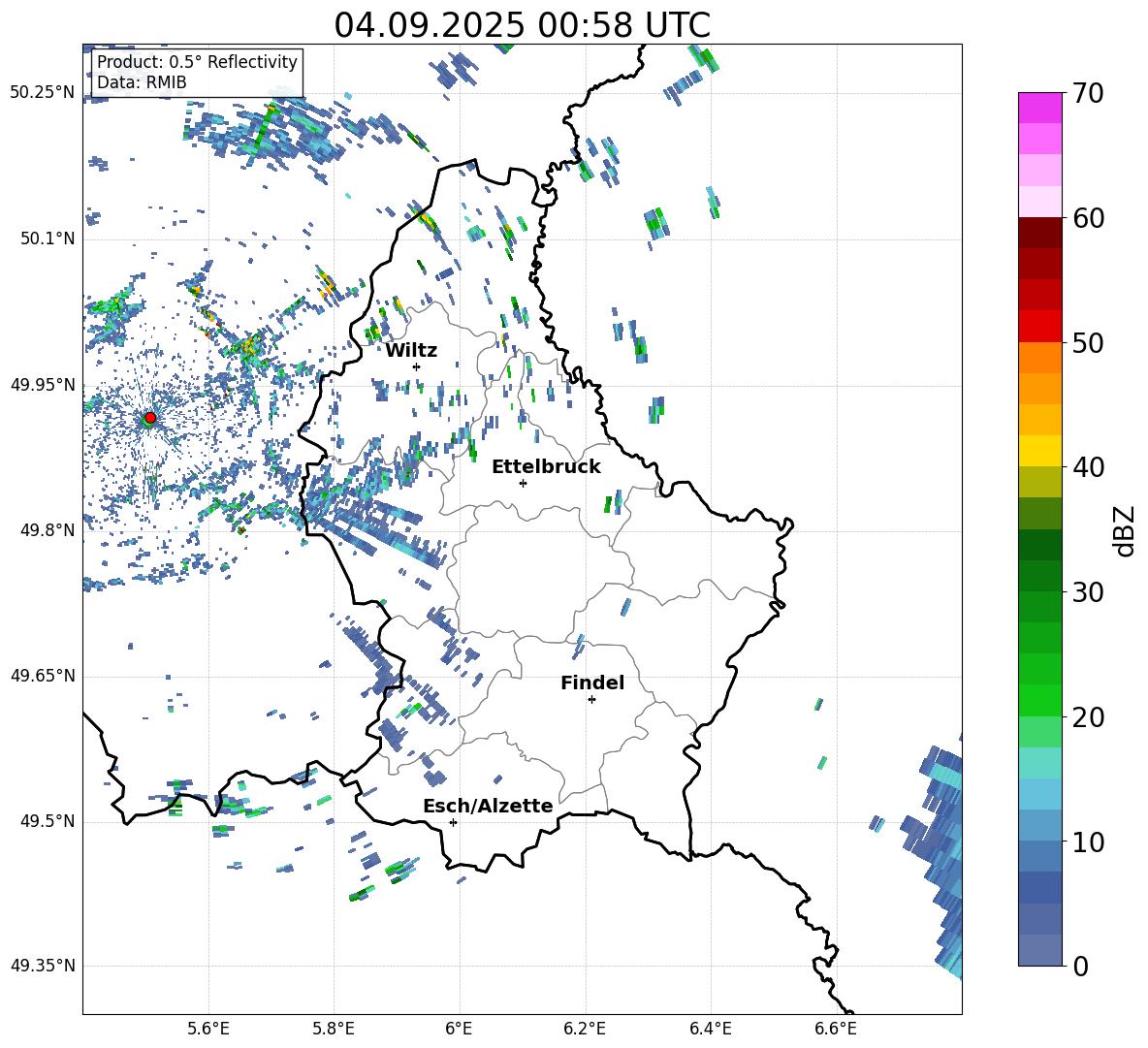Click the 49.5°N latitude label

point(47,821)
